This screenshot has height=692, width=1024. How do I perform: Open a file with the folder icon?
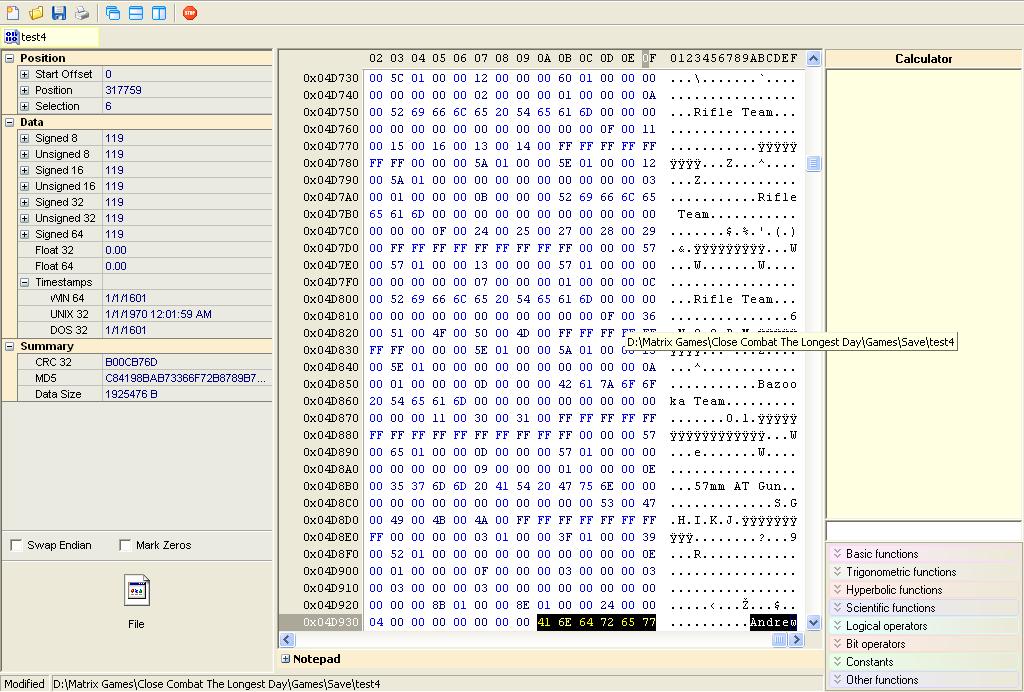[x=36, y=12]
